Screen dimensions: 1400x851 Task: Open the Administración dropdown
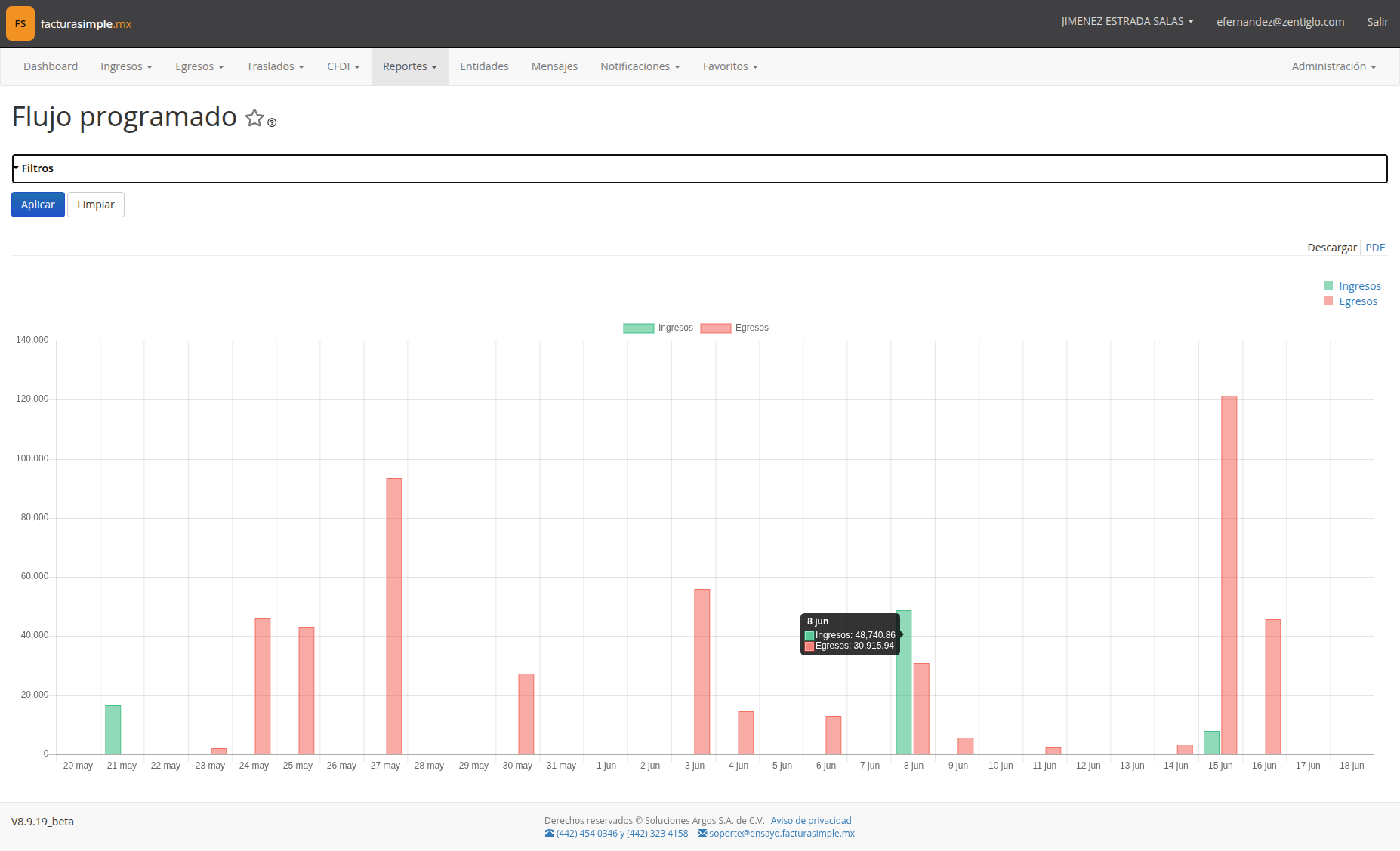click(1334, 66)
